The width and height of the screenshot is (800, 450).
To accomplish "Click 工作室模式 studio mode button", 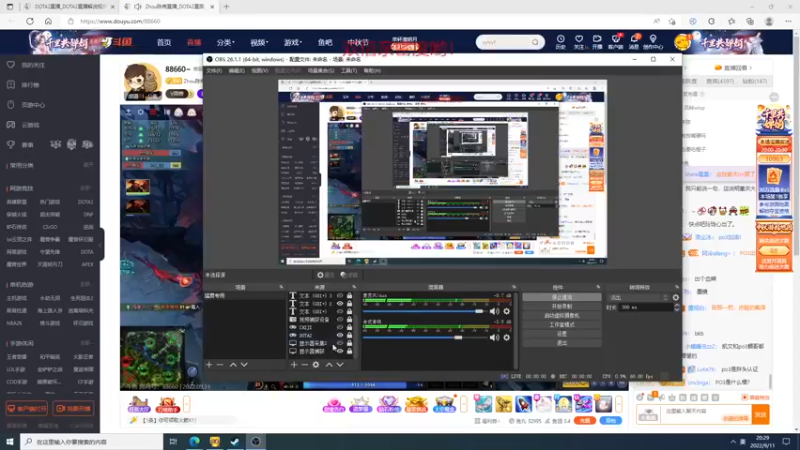I will (562, 324).
